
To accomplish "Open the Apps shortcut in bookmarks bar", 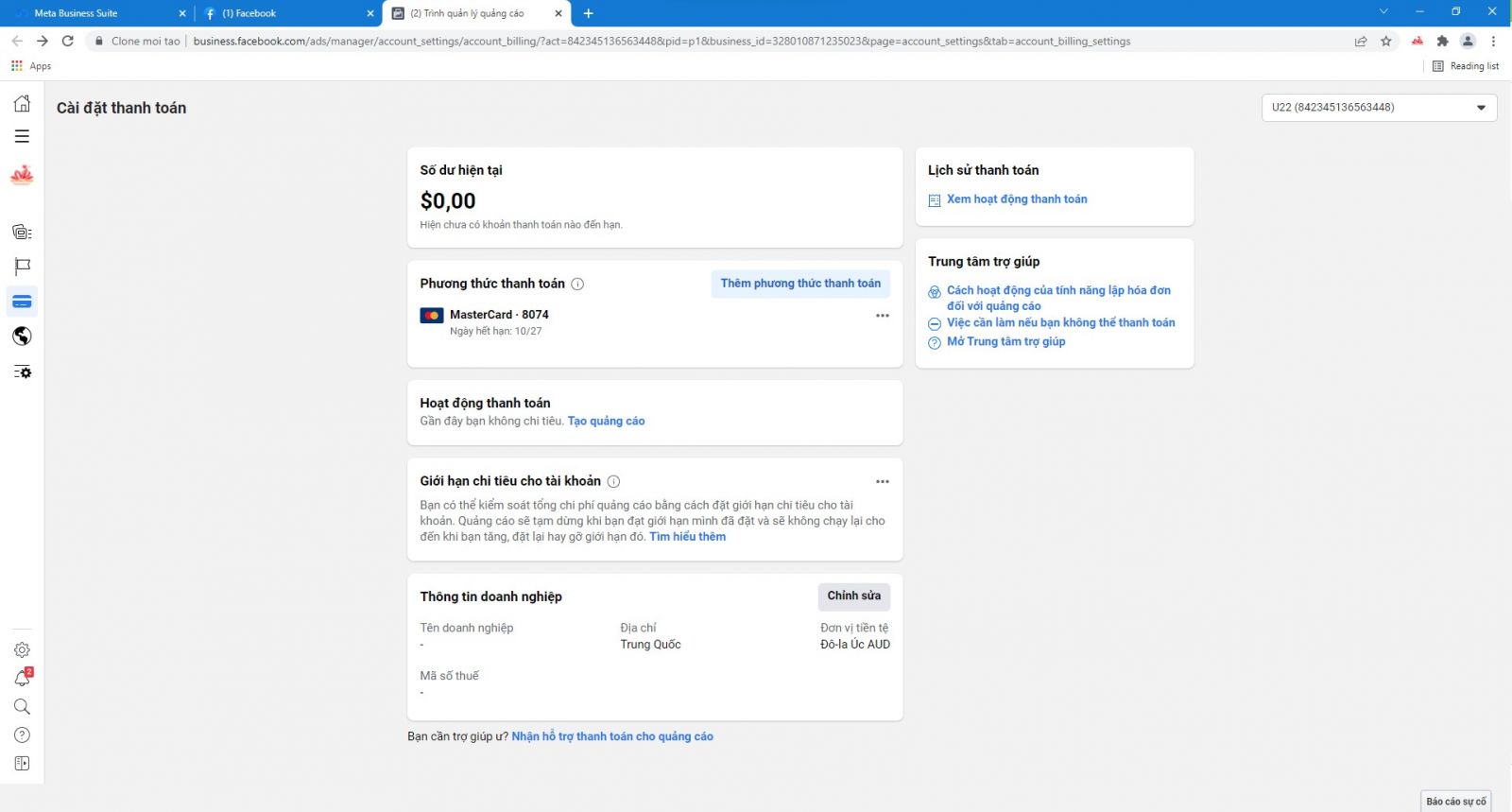I will pyautogui.click(x=31, y=66).
